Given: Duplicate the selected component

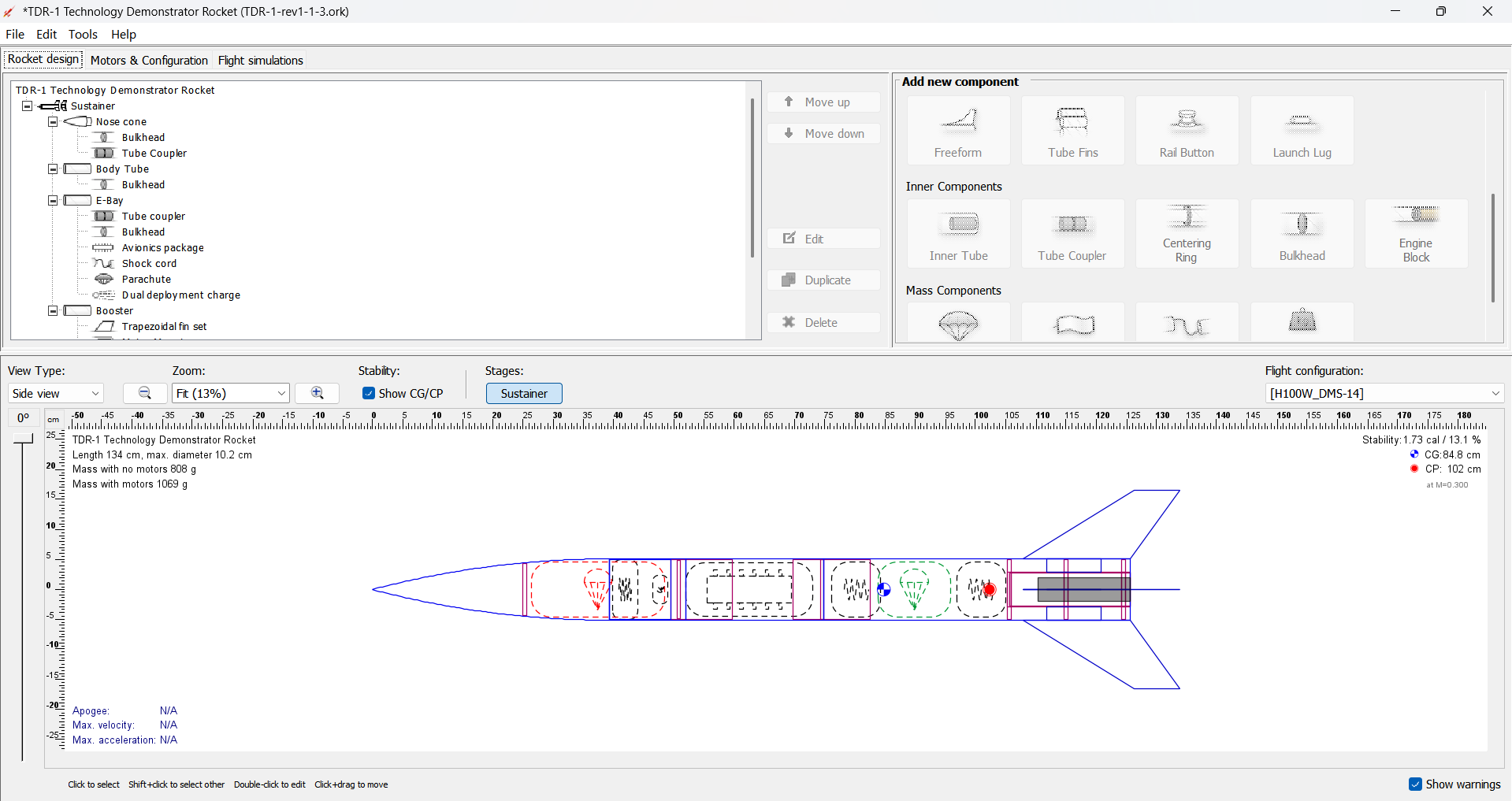Looking at the screenshot, I should click(x=823, y=280).
